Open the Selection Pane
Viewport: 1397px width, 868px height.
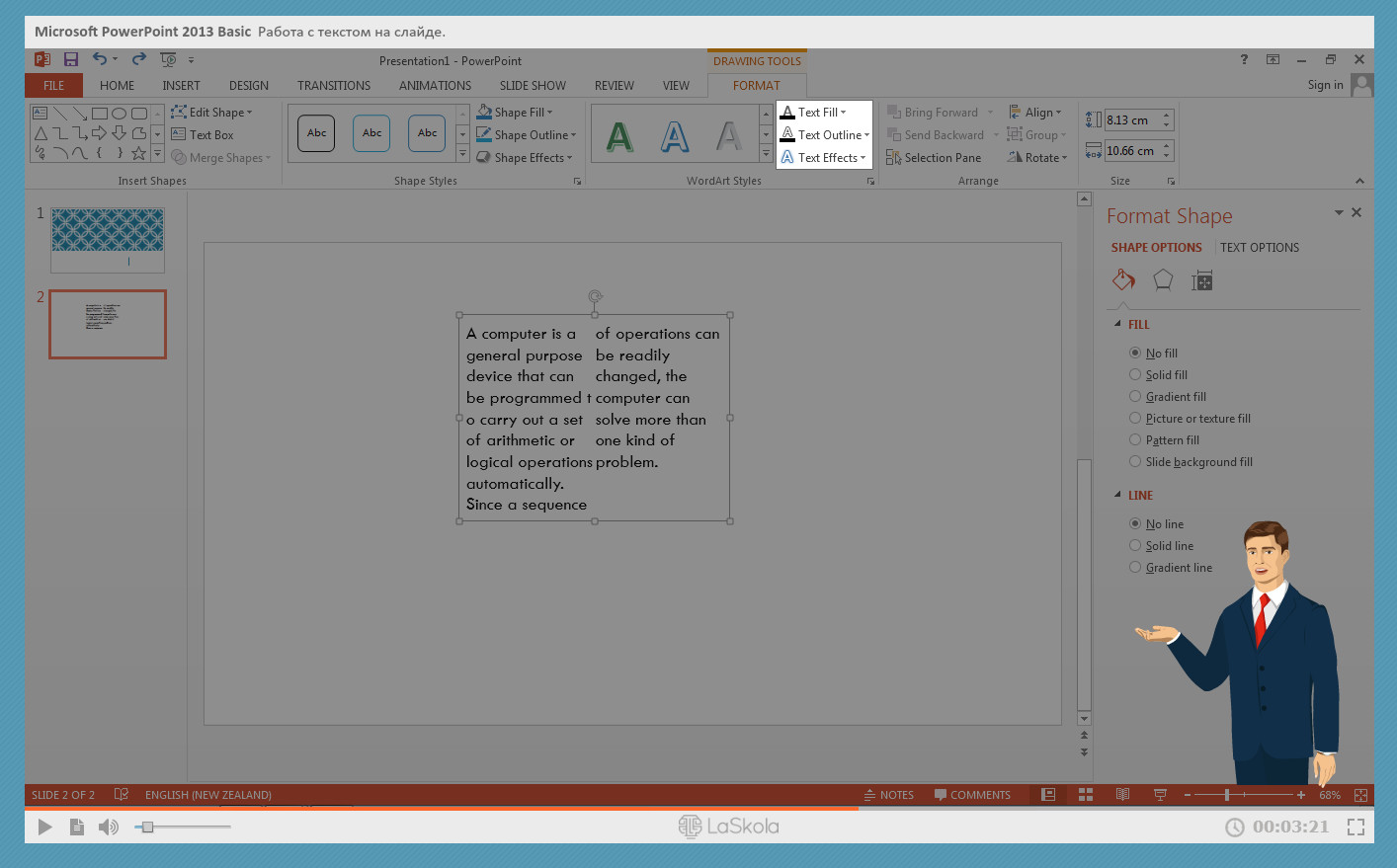(x=934, y=158)
